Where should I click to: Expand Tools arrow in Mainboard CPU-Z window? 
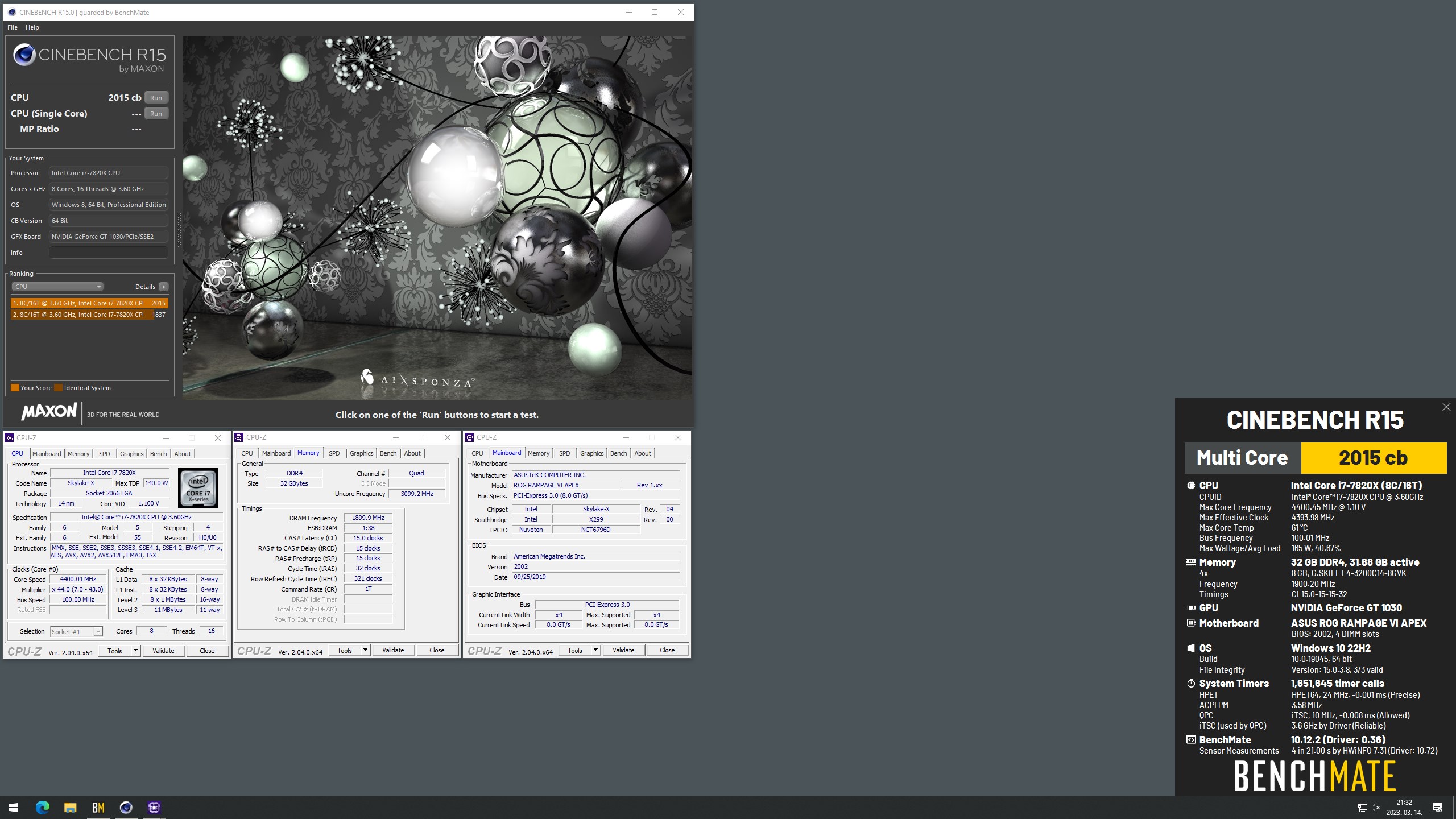point(595,650)
